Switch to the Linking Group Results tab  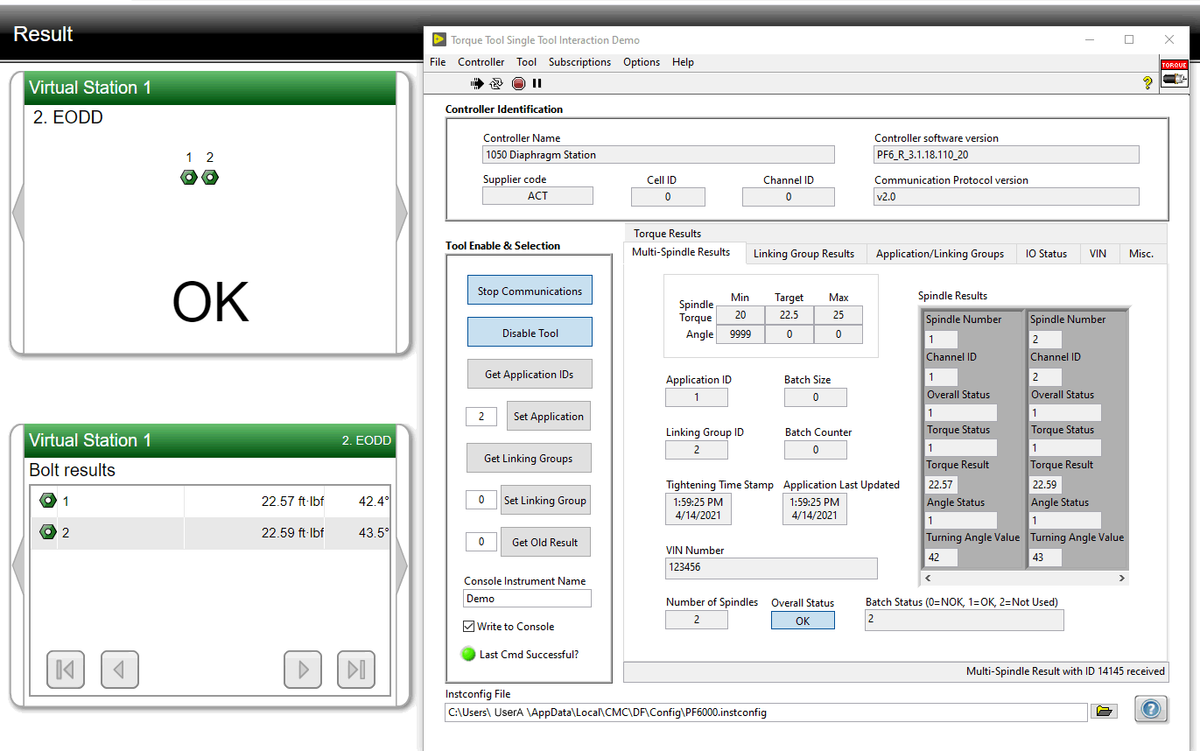click(804, 253)
